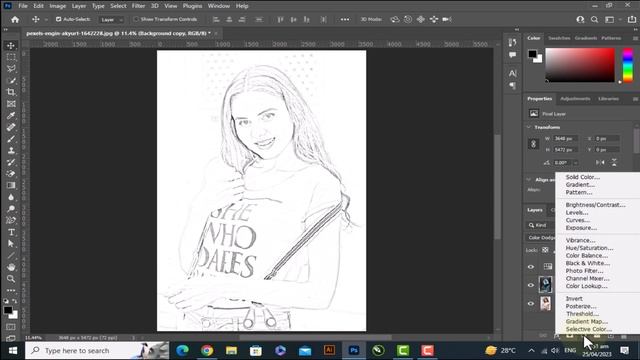Viewport: 640px width, 360px height.
Task: Click Flip Vertical icon in Transform
Action: [x=614, y=162]
